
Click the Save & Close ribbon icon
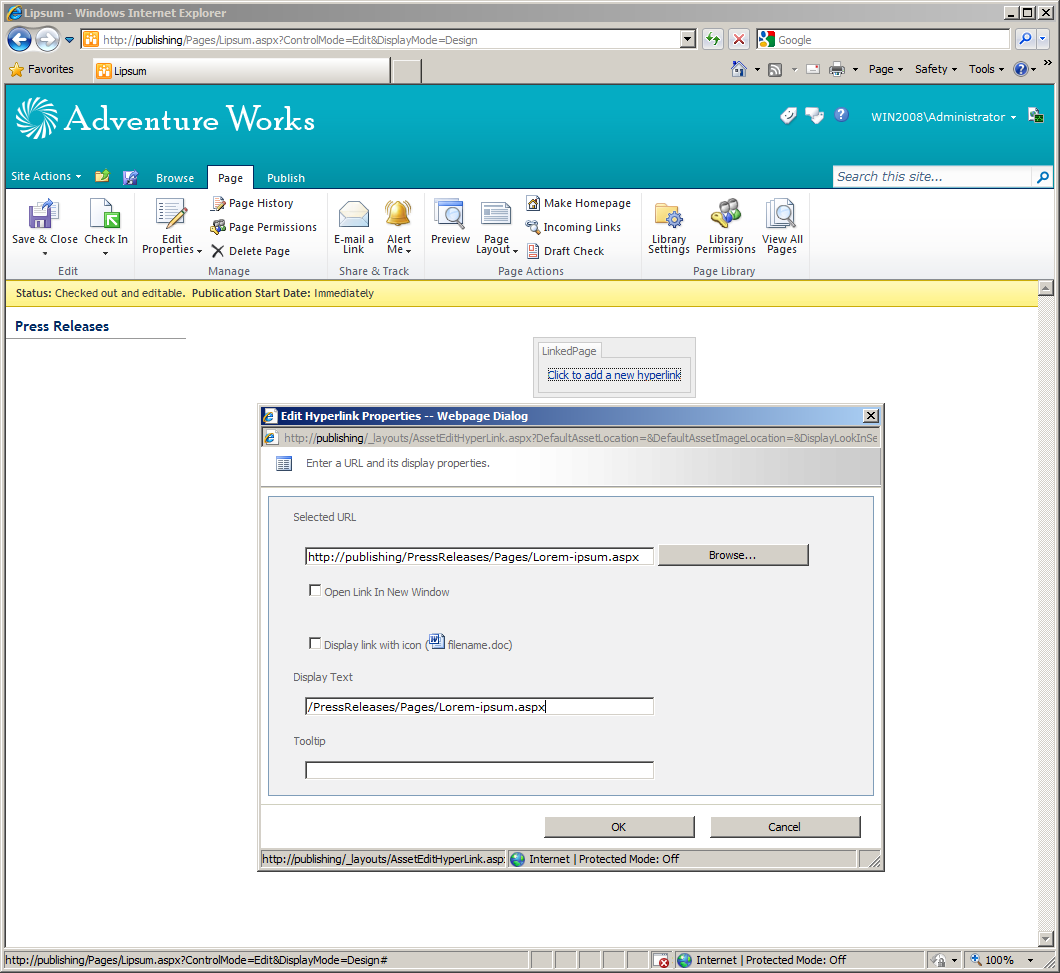tap(43, 214)
